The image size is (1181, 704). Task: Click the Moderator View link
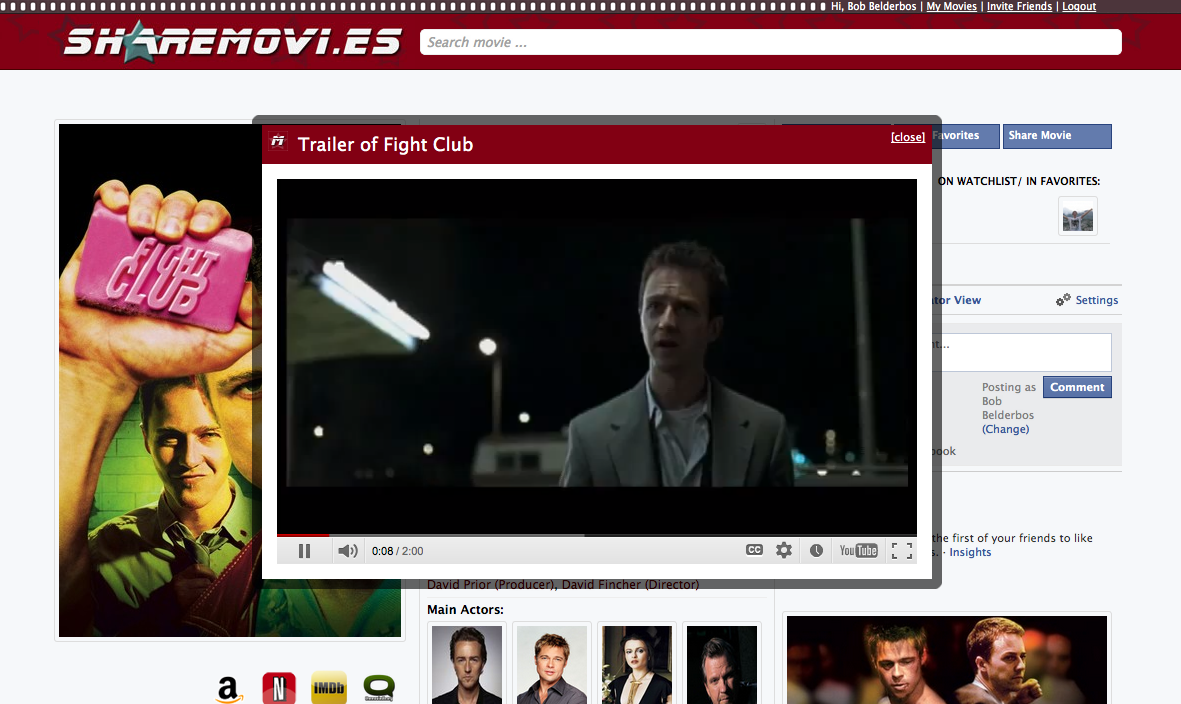957,300
